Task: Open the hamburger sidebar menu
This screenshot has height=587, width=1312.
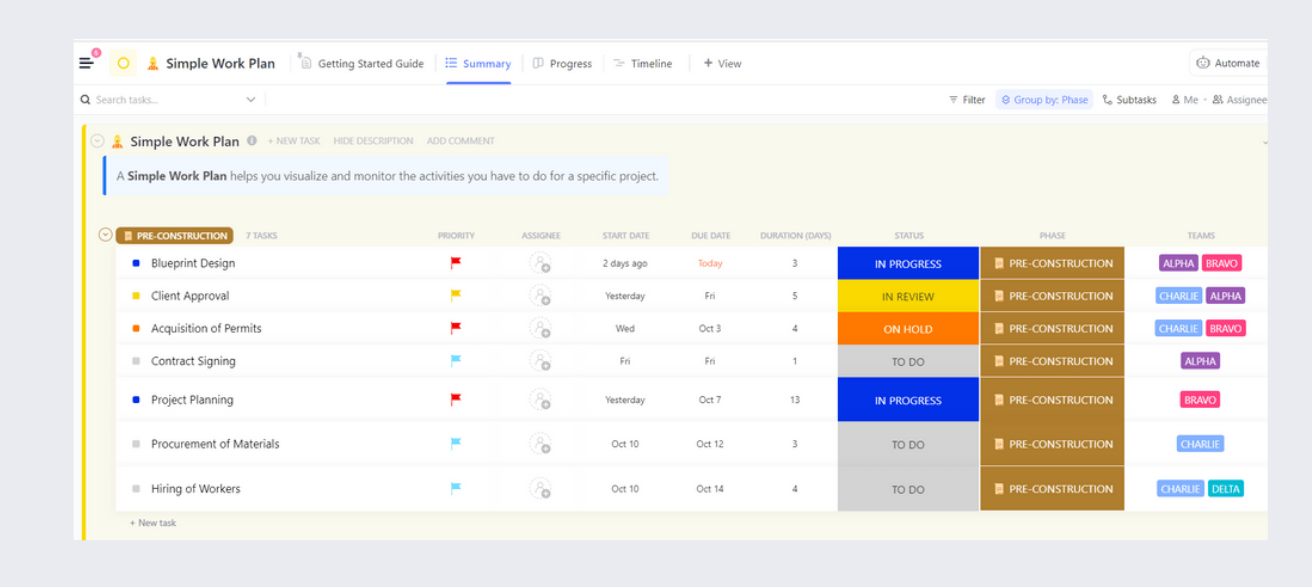Action: pos(87,63)
